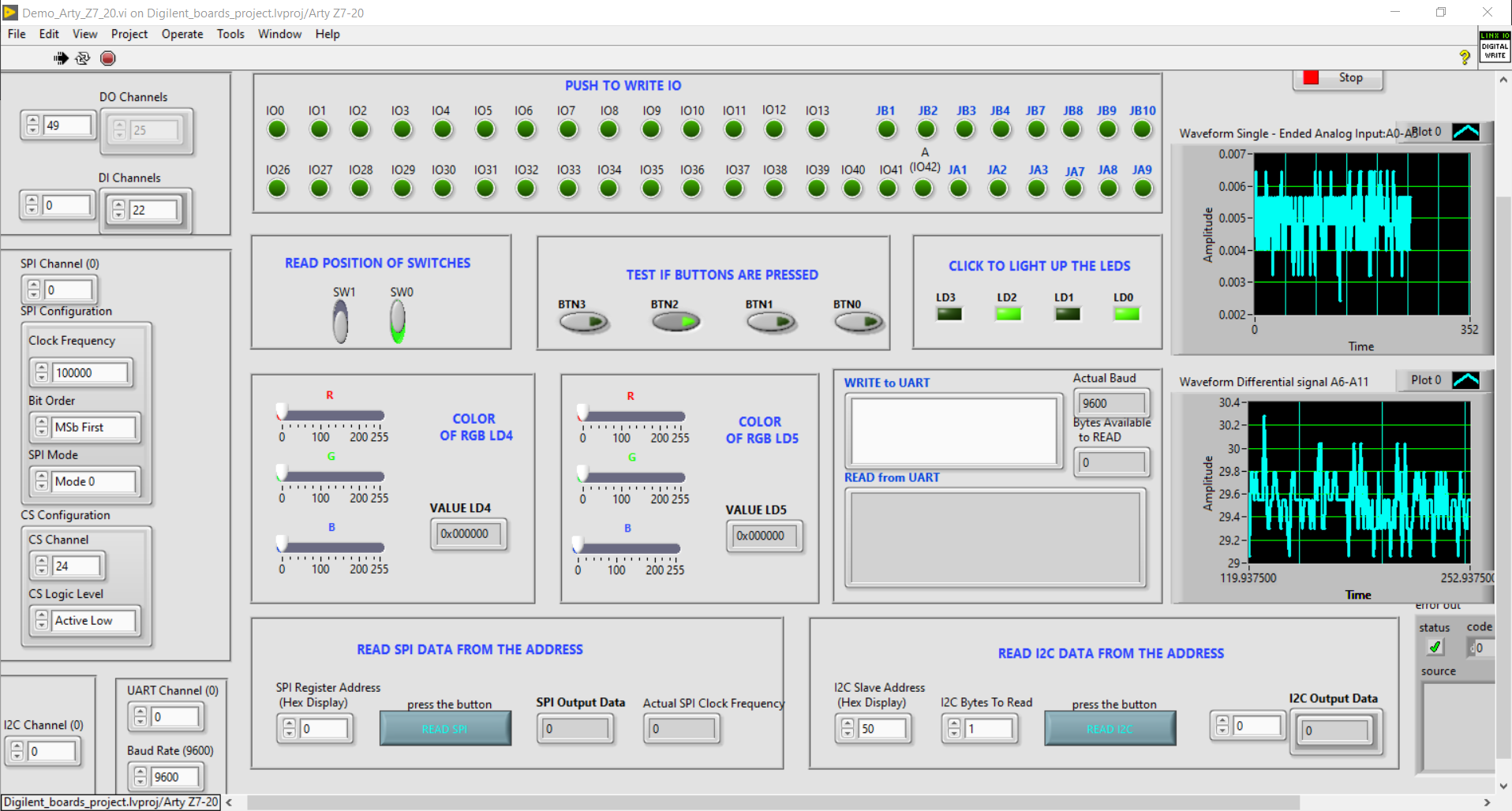Open the File menu
The image size is (1512, 811).
click(x=17, y=34)
